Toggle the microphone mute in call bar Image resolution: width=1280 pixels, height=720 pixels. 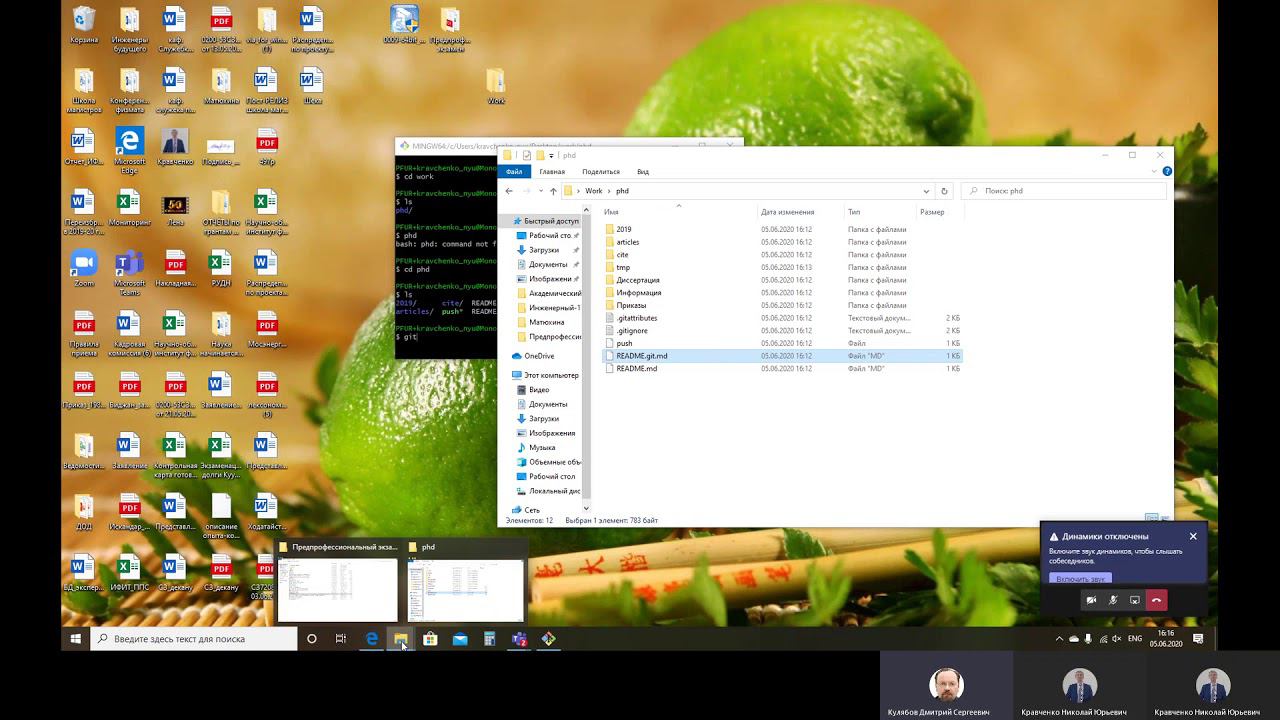click(x=1113, y=600)
